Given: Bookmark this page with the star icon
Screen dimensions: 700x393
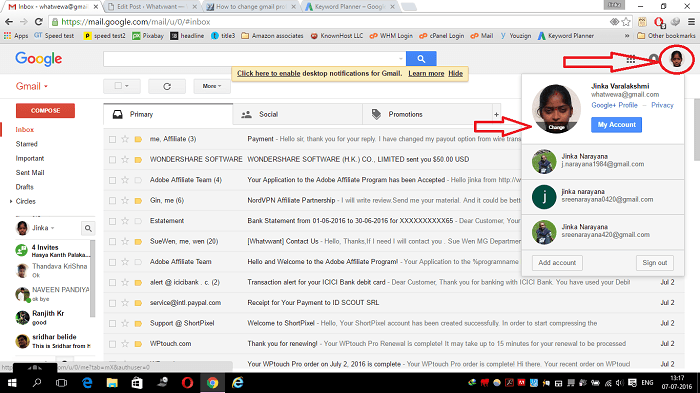Looking at the screenshot, I should [x=626, y=22].
